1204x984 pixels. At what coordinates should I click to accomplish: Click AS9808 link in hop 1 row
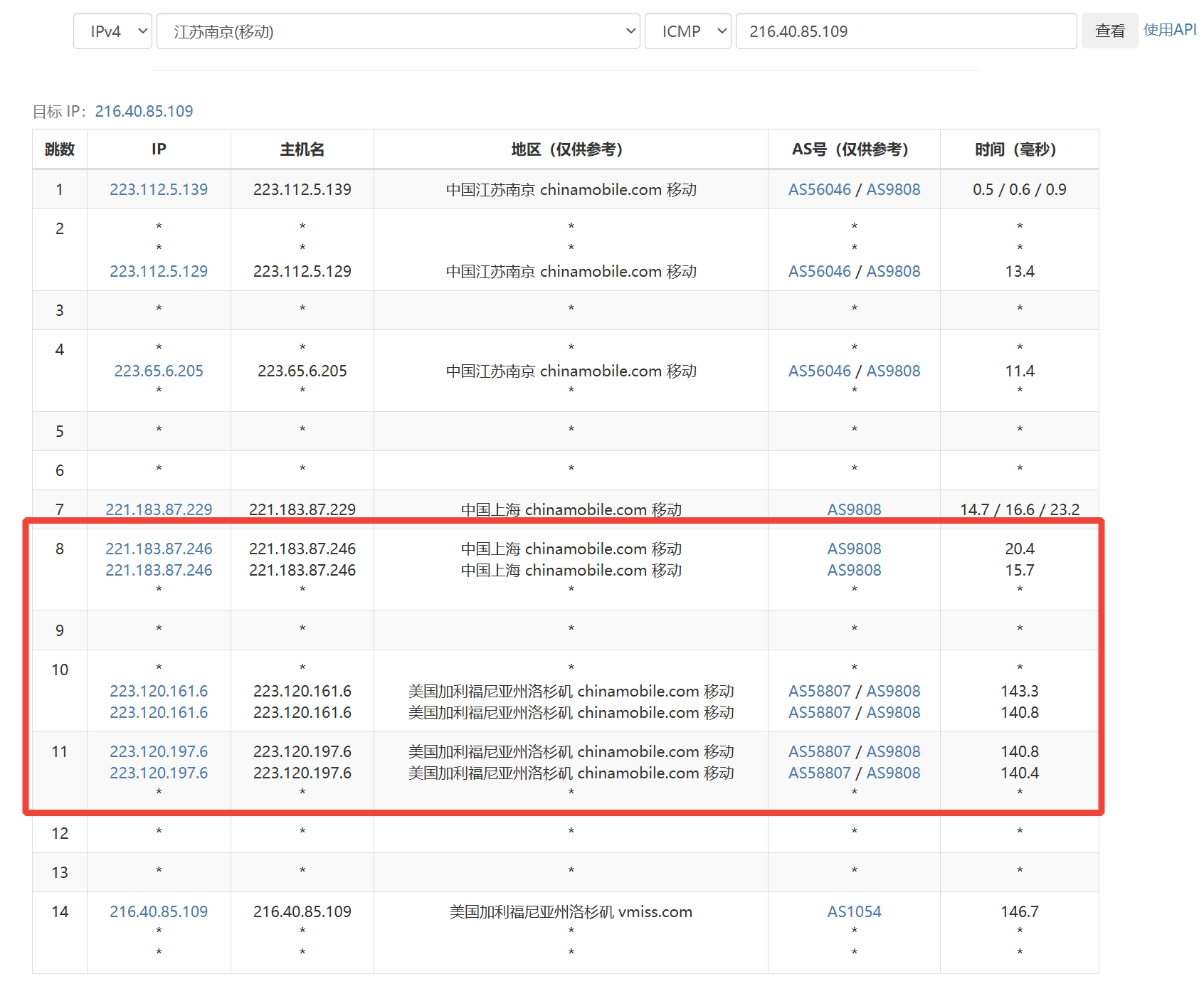click(893, 189)
